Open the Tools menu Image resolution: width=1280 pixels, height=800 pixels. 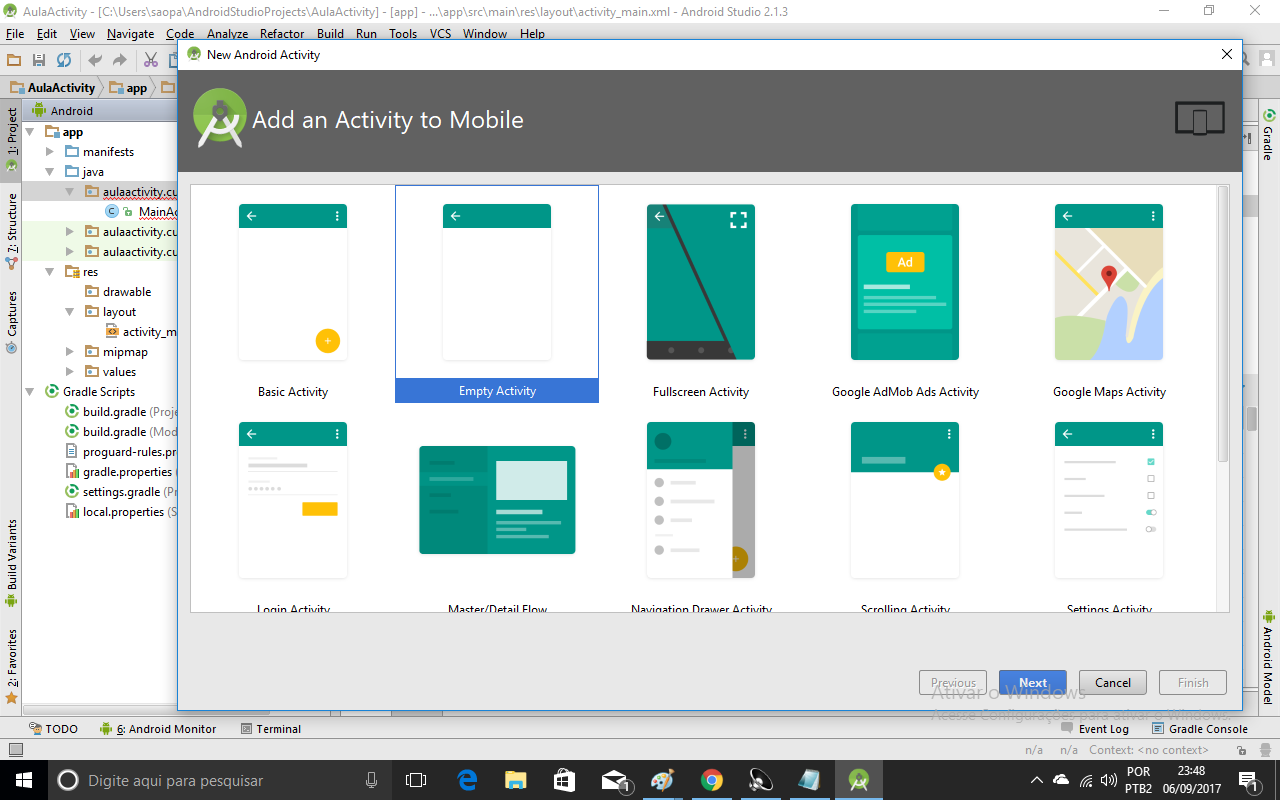tap(403, 33)
